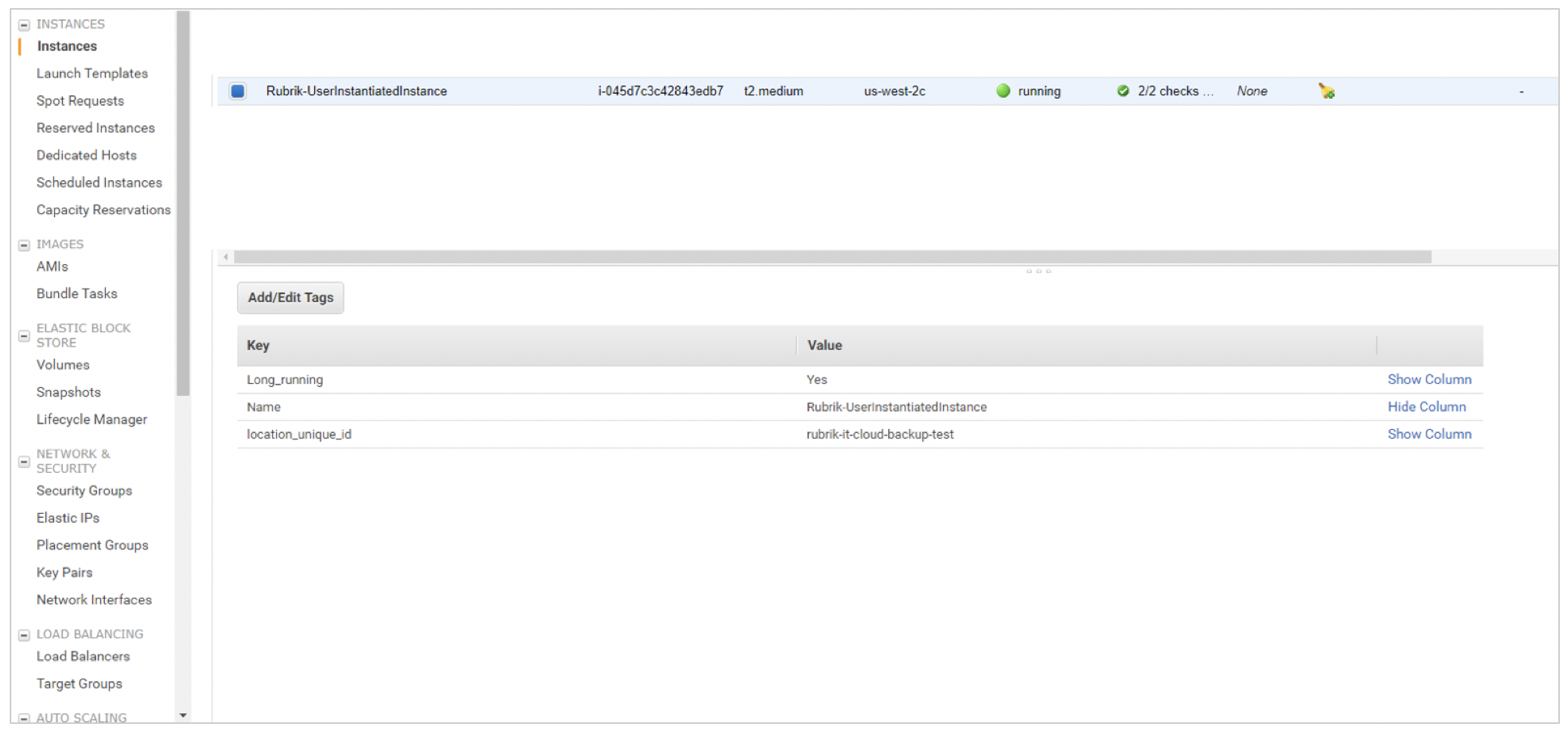1568x732 pixels.
Task: Show column for Long_running tag
Action: click(1429, 380)
